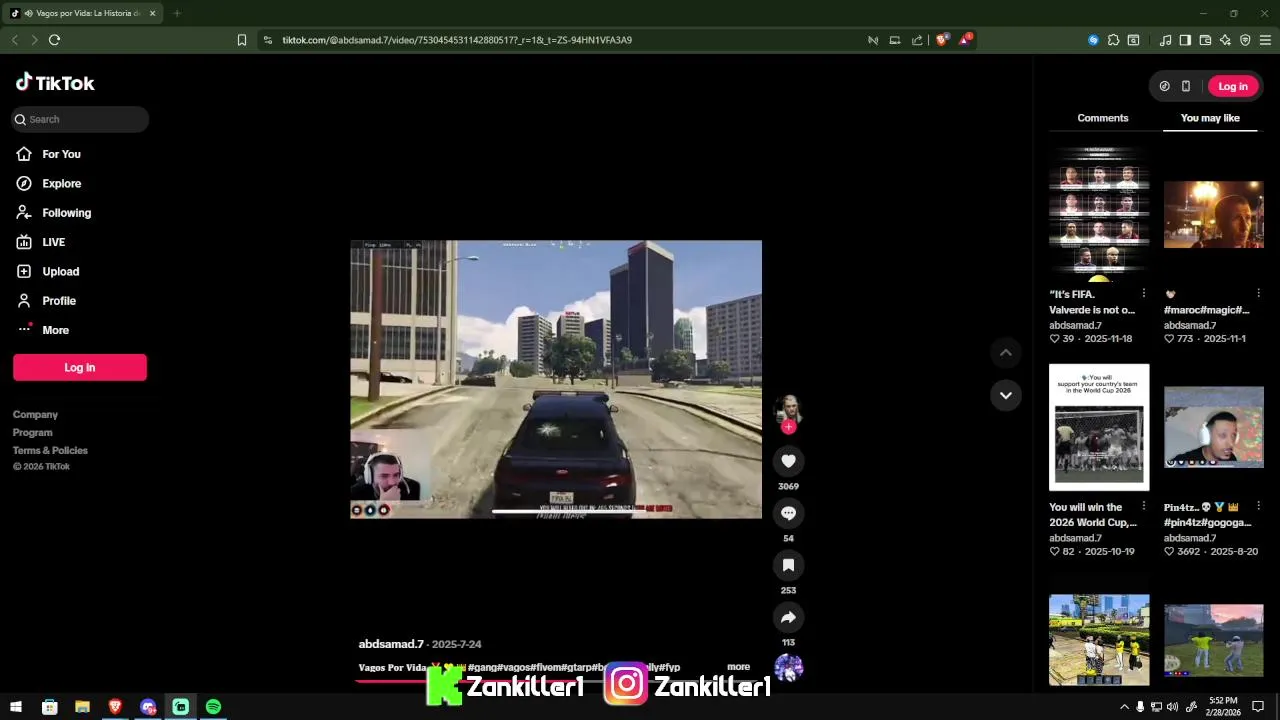The width and height of the screenshot is (1280, 720).
Task: Open the browser media control note icon
Action: pyautogui.click(x=1165, y=40)
